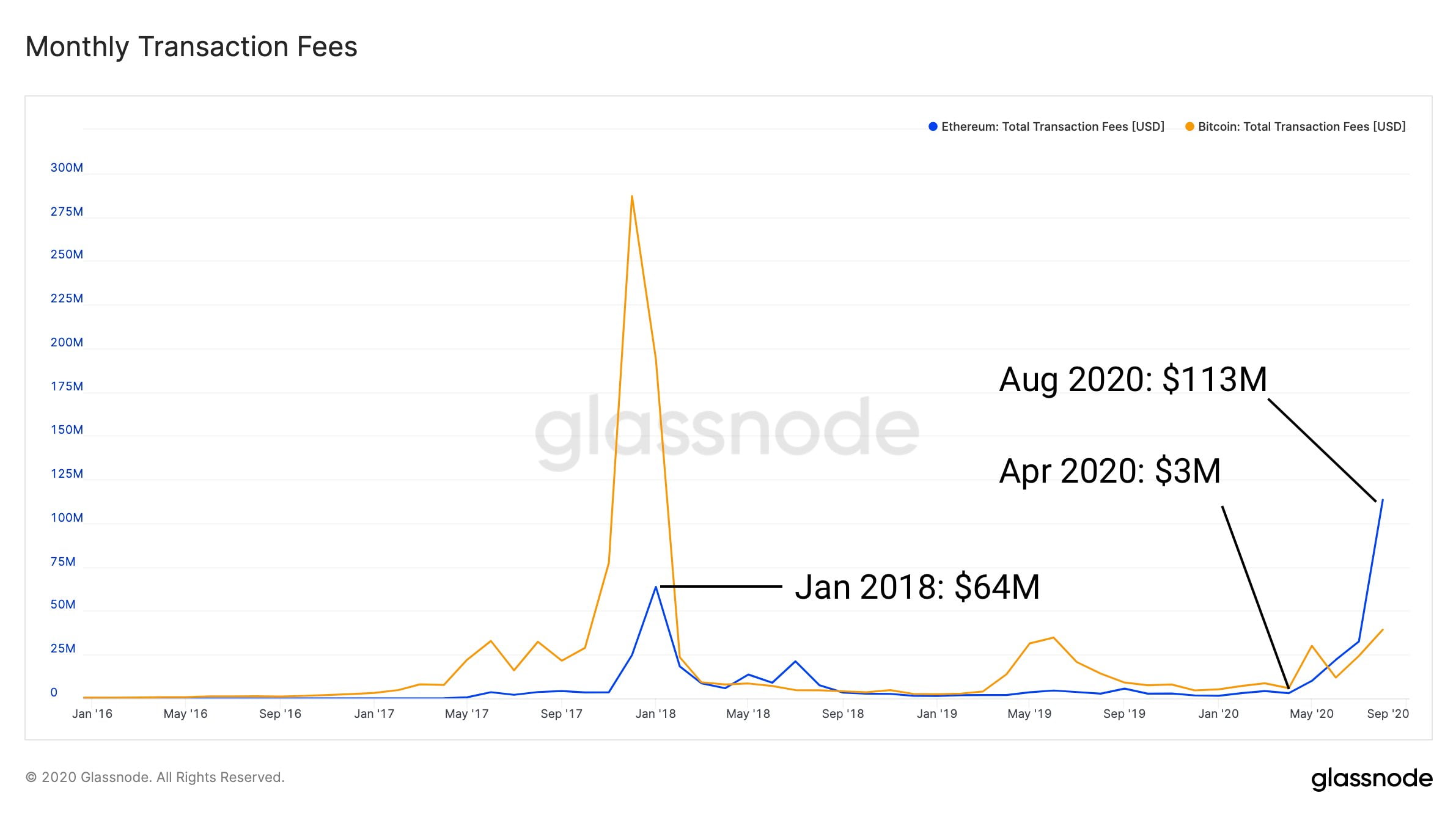Click the Bitcoin fee peak near 287M
The height and width of the screenshot is (815, 1456).
tap(631, 196)
